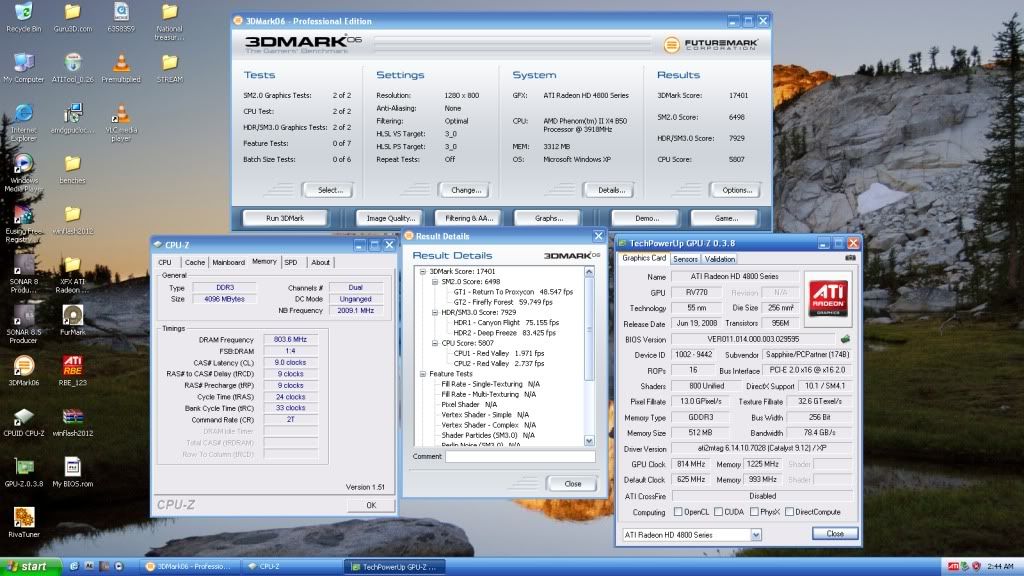Open the benches folder on desktop
The height and width of the screenshot is (576, 1024).
[x=72, y=169]
